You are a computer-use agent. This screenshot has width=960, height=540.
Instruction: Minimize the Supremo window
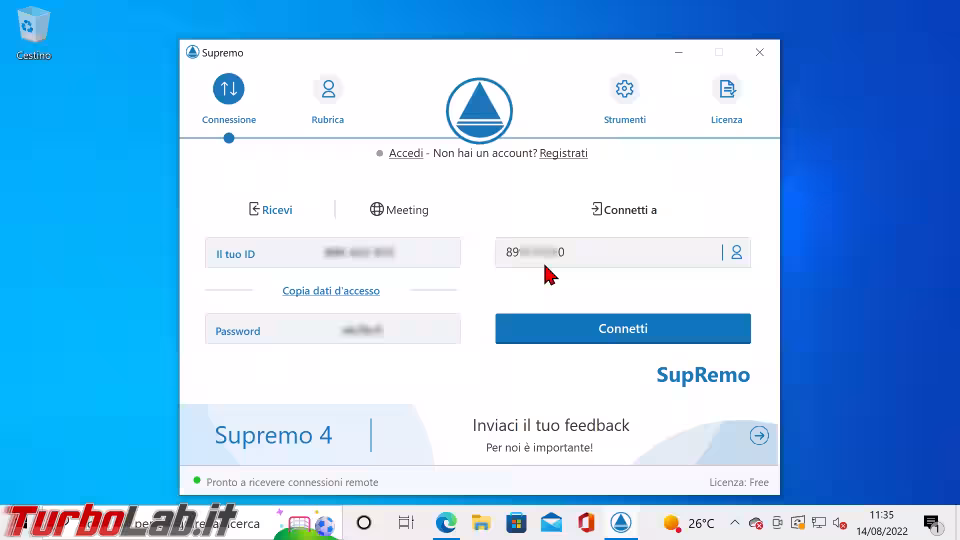(x=678, y=52)
